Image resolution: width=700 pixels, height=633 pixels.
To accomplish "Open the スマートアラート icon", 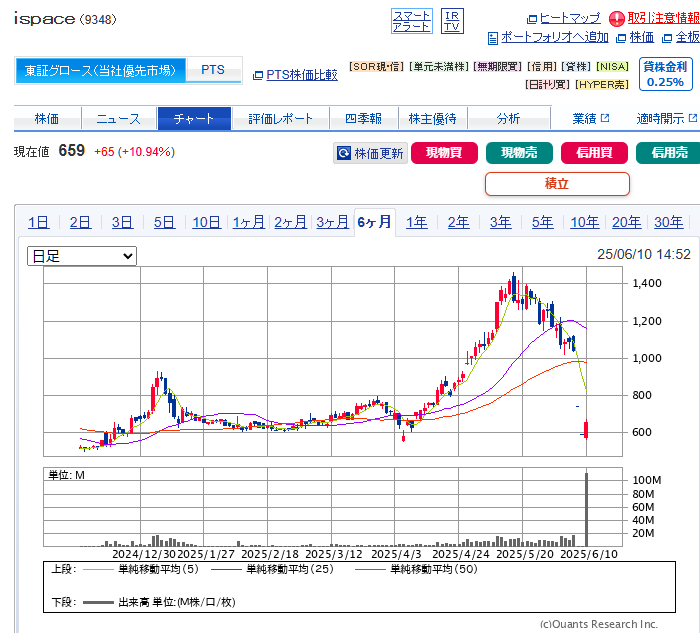I will coord(412,21).
